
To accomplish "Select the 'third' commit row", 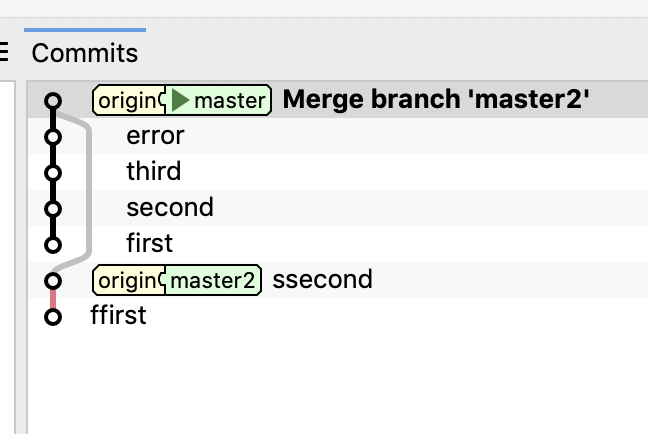I will coord(154,172).
